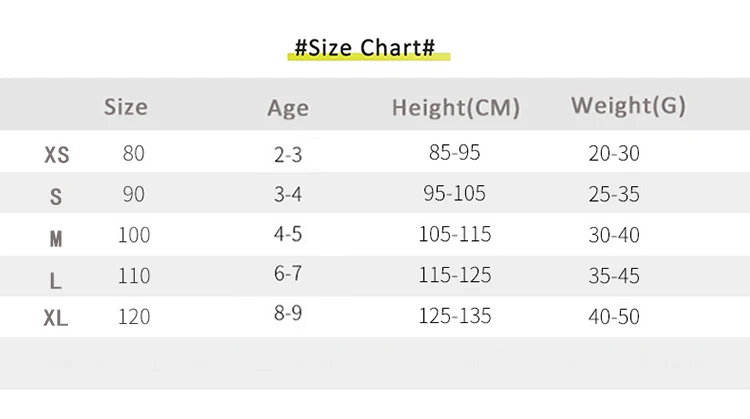Viewport: 750px width, 419px height.
Task: Select the Height(CM) column header
Action: click(x=455, y=108)
